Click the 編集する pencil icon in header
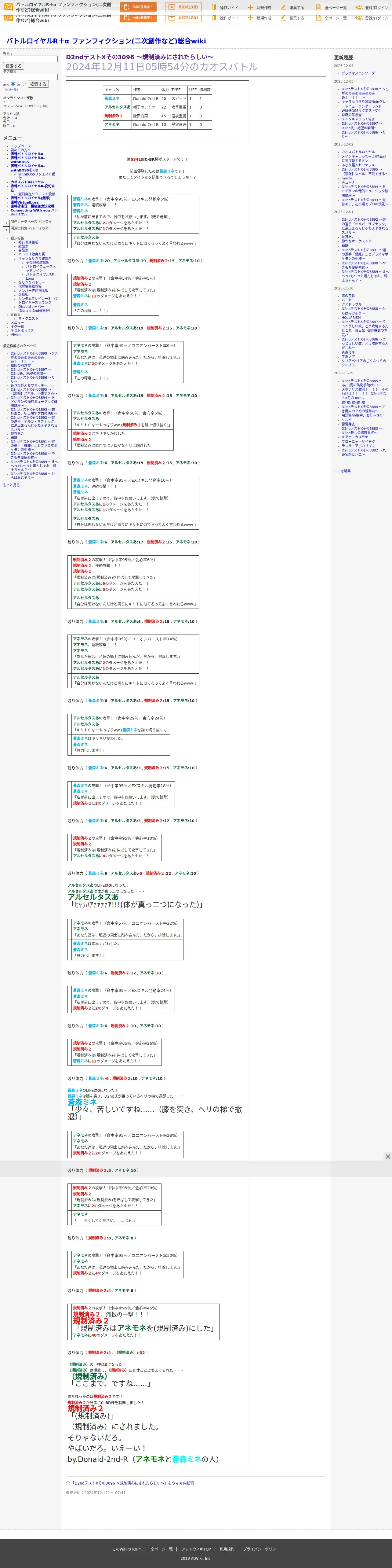Viewport: 392px width, 1568px height. pyautogui.click(x=283, y=7)
